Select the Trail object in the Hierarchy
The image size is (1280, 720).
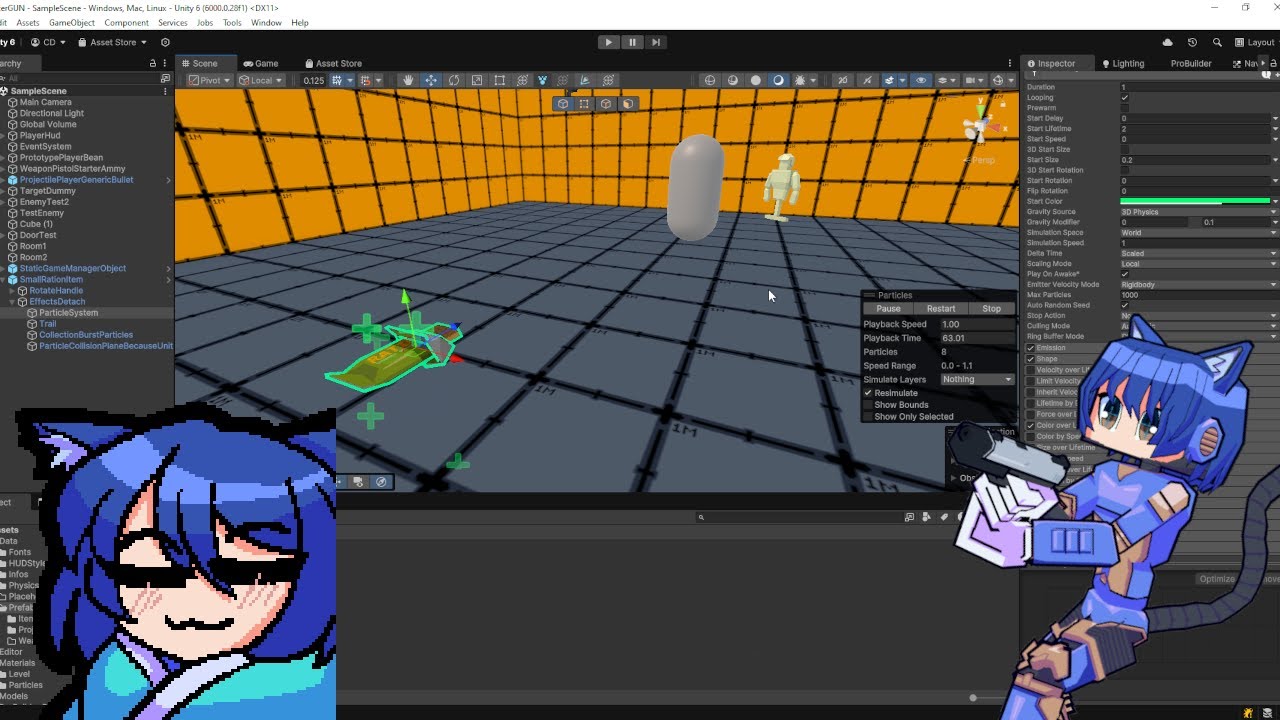point(48,324)
